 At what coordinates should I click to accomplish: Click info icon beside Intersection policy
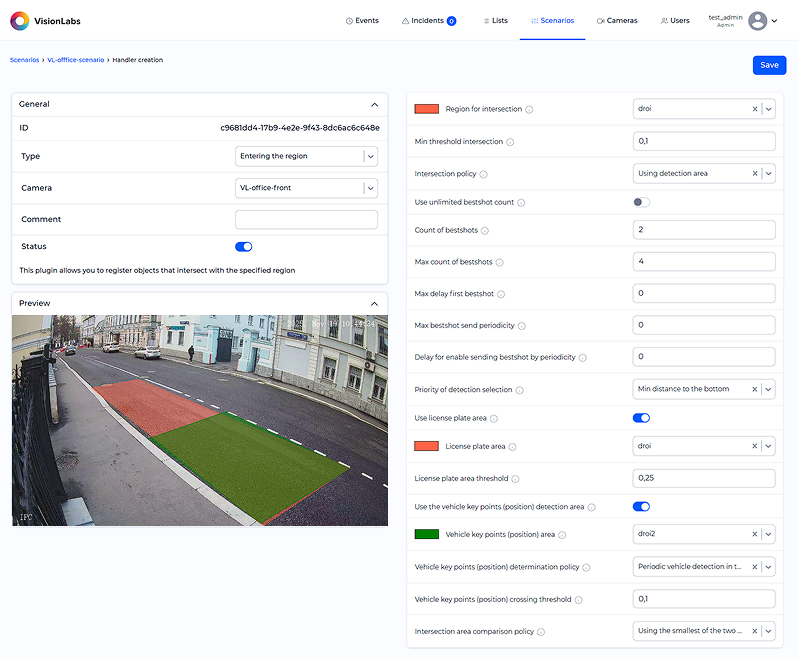pyautogui.click(x=484, y=174)
